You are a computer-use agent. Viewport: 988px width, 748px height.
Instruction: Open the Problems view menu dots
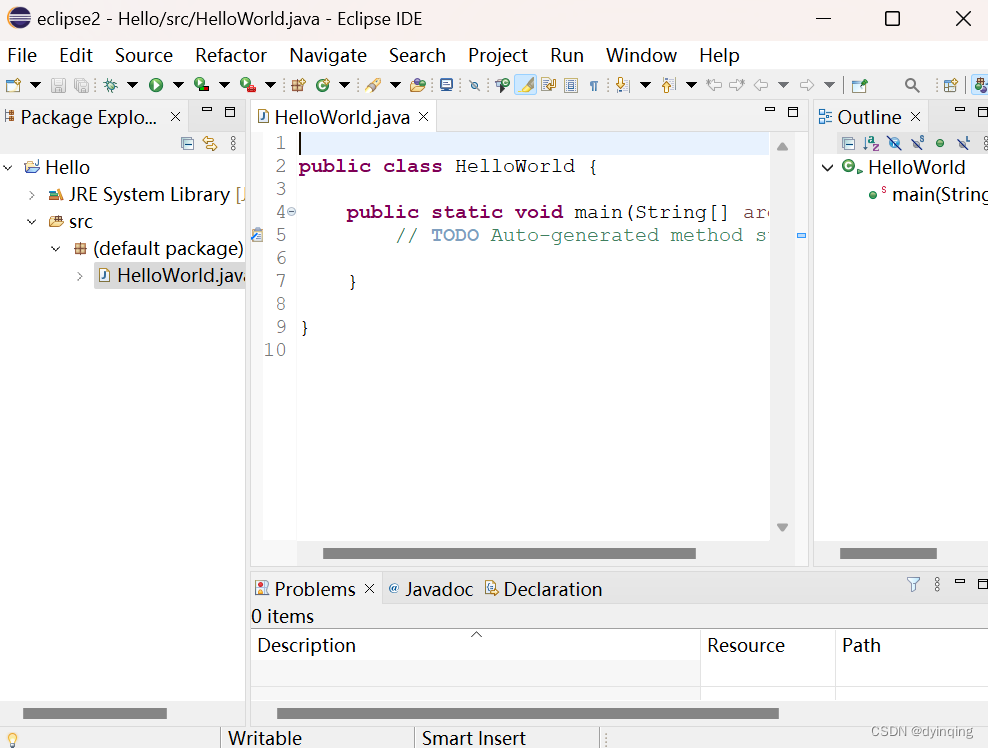(937, 585)
